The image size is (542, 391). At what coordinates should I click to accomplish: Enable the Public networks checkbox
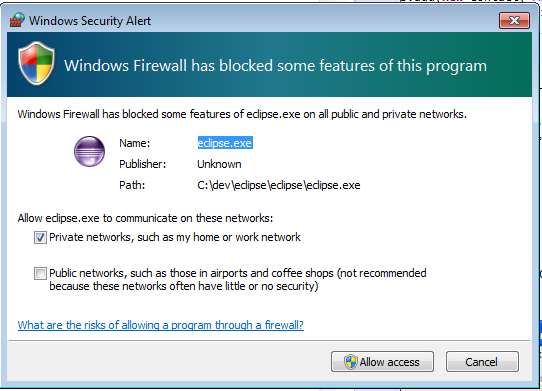coord(40,273)
